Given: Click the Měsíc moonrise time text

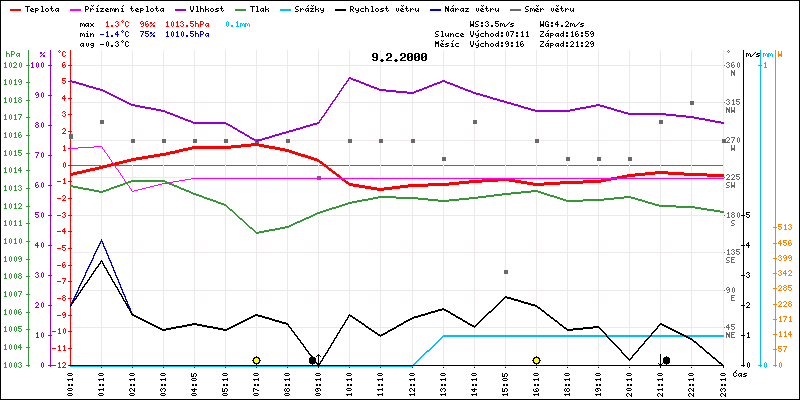Looking at the screenshot, I should click(x=483, y=42).
